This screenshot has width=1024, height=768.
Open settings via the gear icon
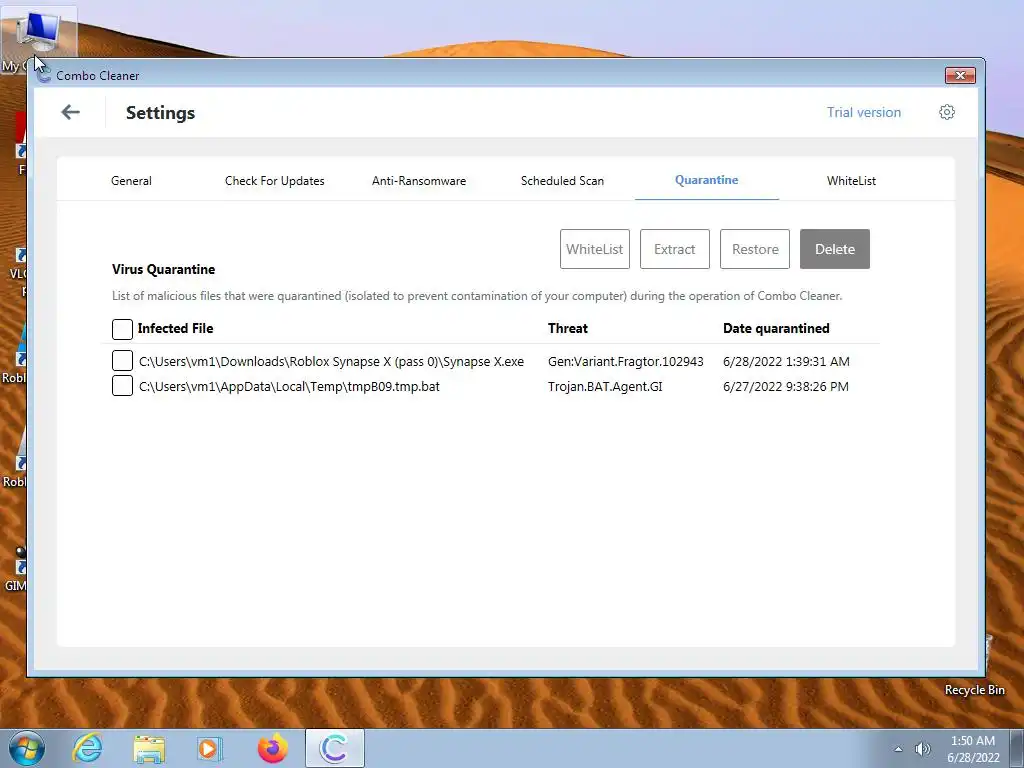tap(946, 112)
